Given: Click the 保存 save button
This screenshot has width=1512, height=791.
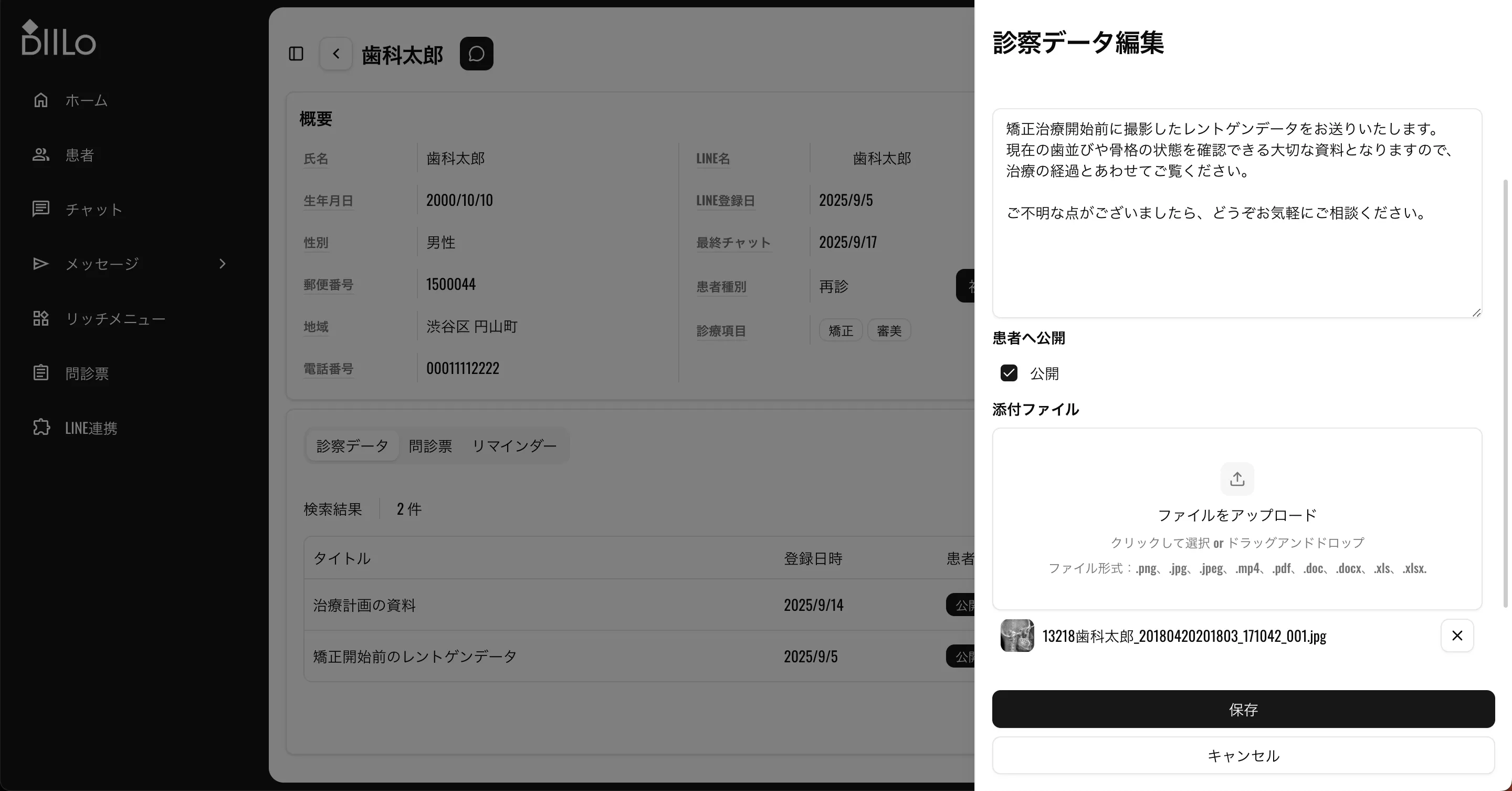Looking at the screenshot, I should 1242,710.
